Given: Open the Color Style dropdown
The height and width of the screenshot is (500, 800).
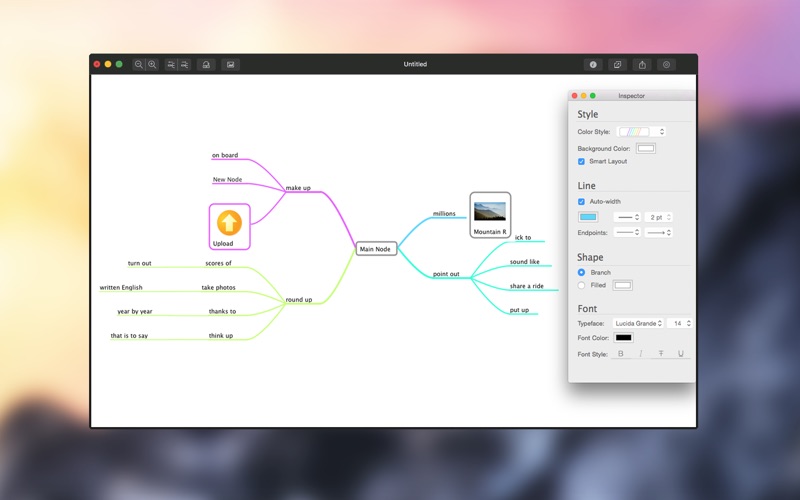Looking at the screenshot, I should 641,132.
